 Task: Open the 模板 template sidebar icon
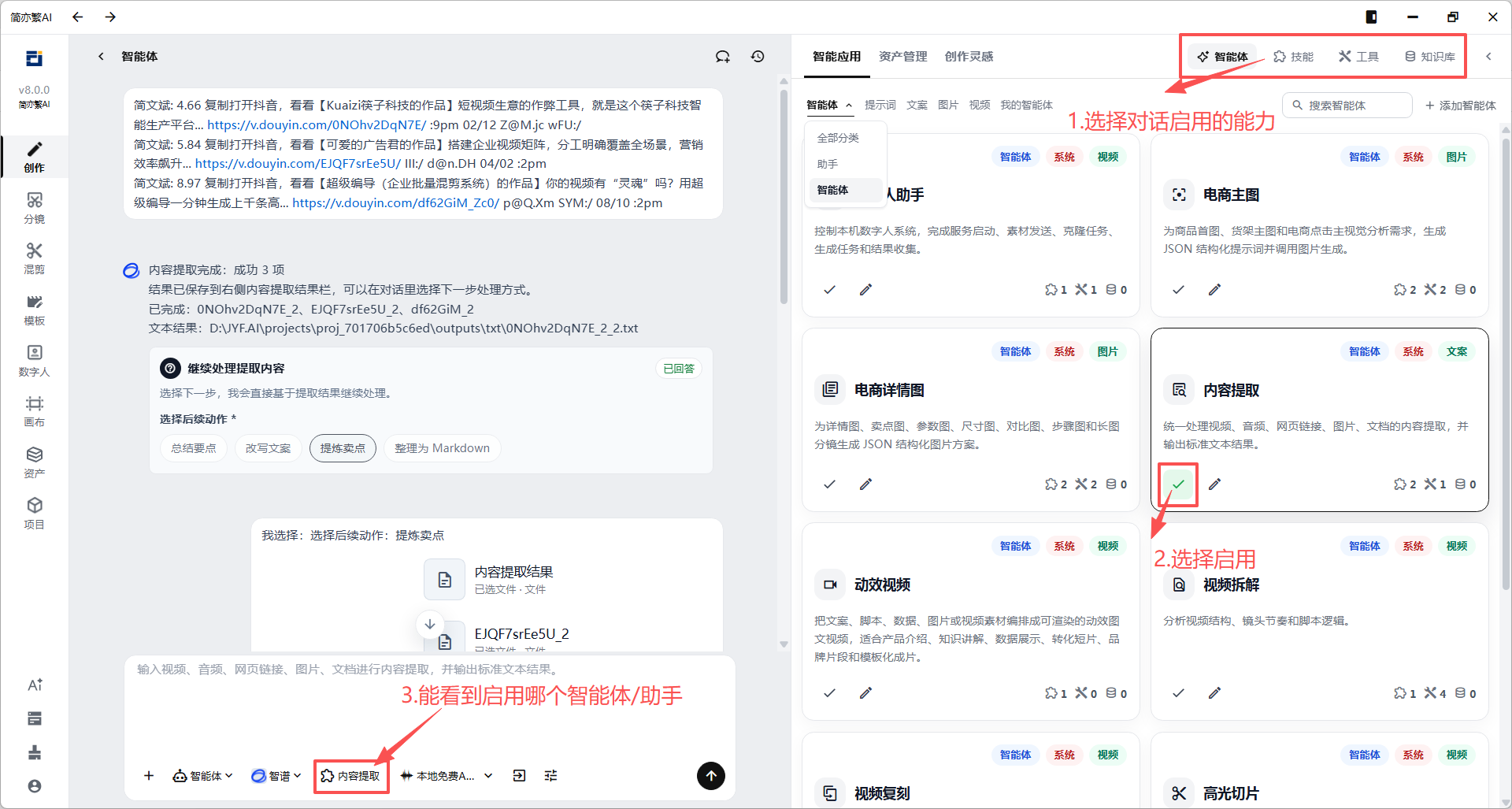pyautogui.click(x=34, y=310)
